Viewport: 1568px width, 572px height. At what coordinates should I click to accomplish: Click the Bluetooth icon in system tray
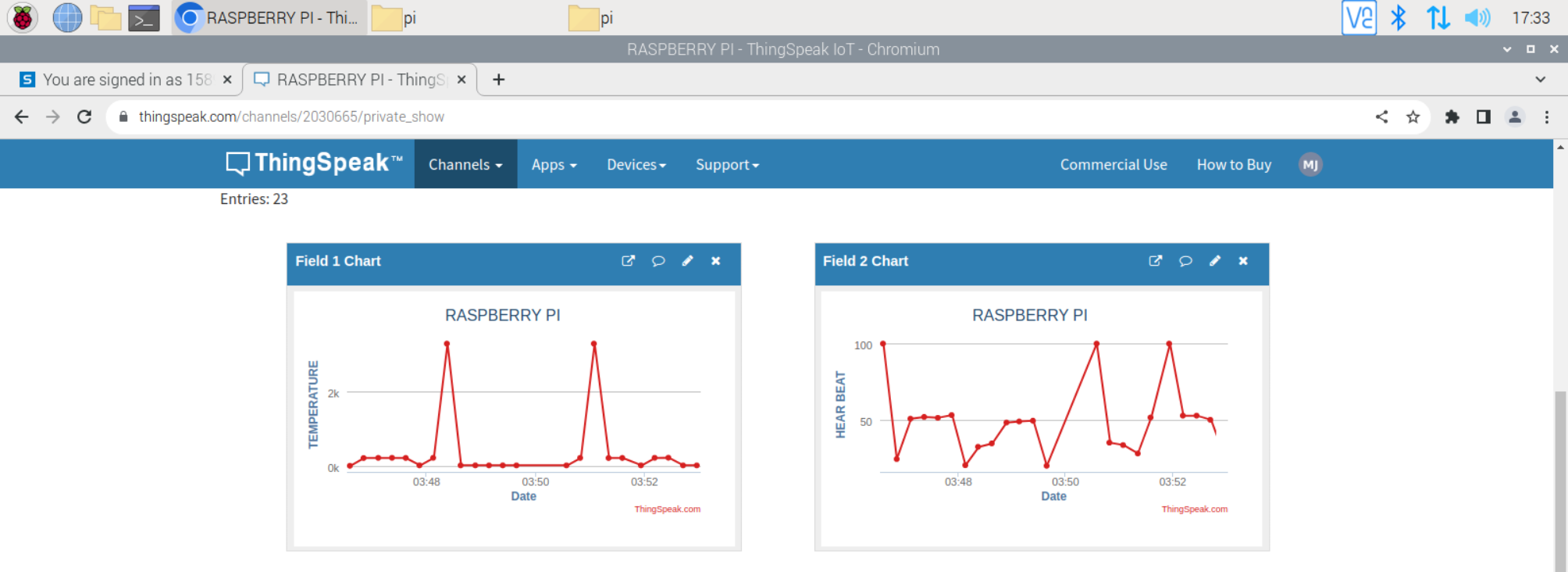(1398, 18)
